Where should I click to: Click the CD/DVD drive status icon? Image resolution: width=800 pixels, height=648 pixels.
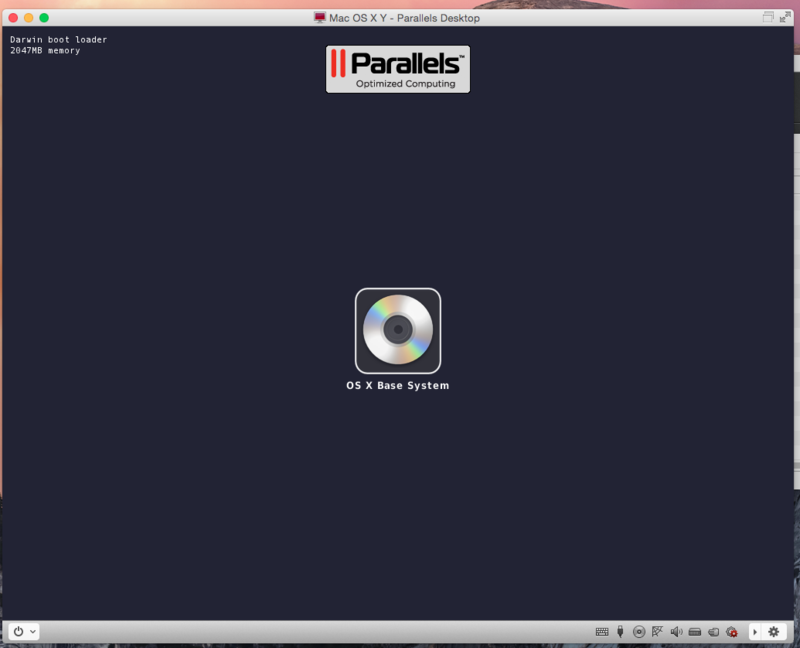coord(639,632)
